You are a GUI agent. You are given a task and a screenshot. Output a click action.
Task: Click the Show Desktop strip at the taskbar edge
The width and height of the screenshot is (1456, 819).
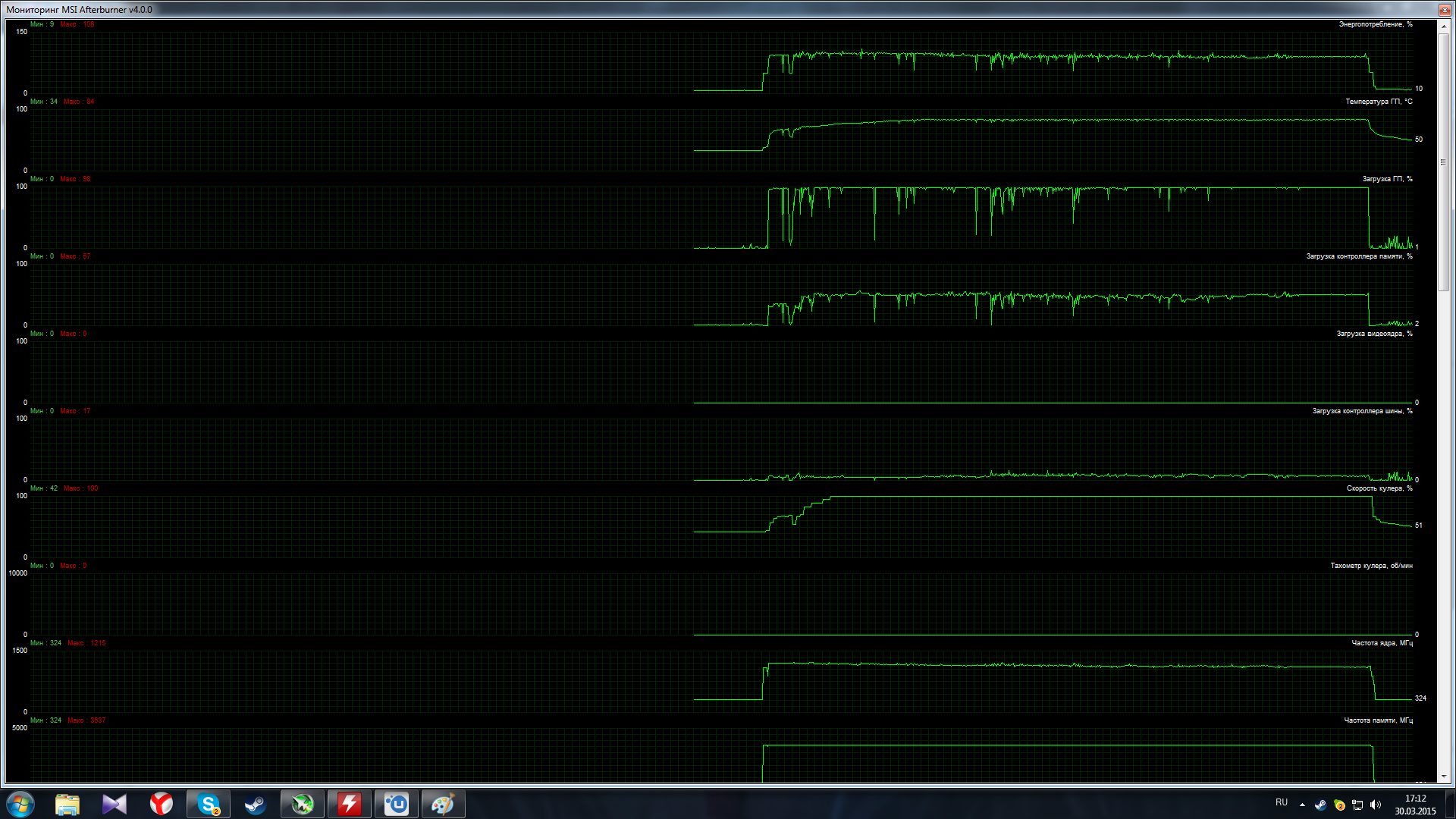pos(1451,804)
